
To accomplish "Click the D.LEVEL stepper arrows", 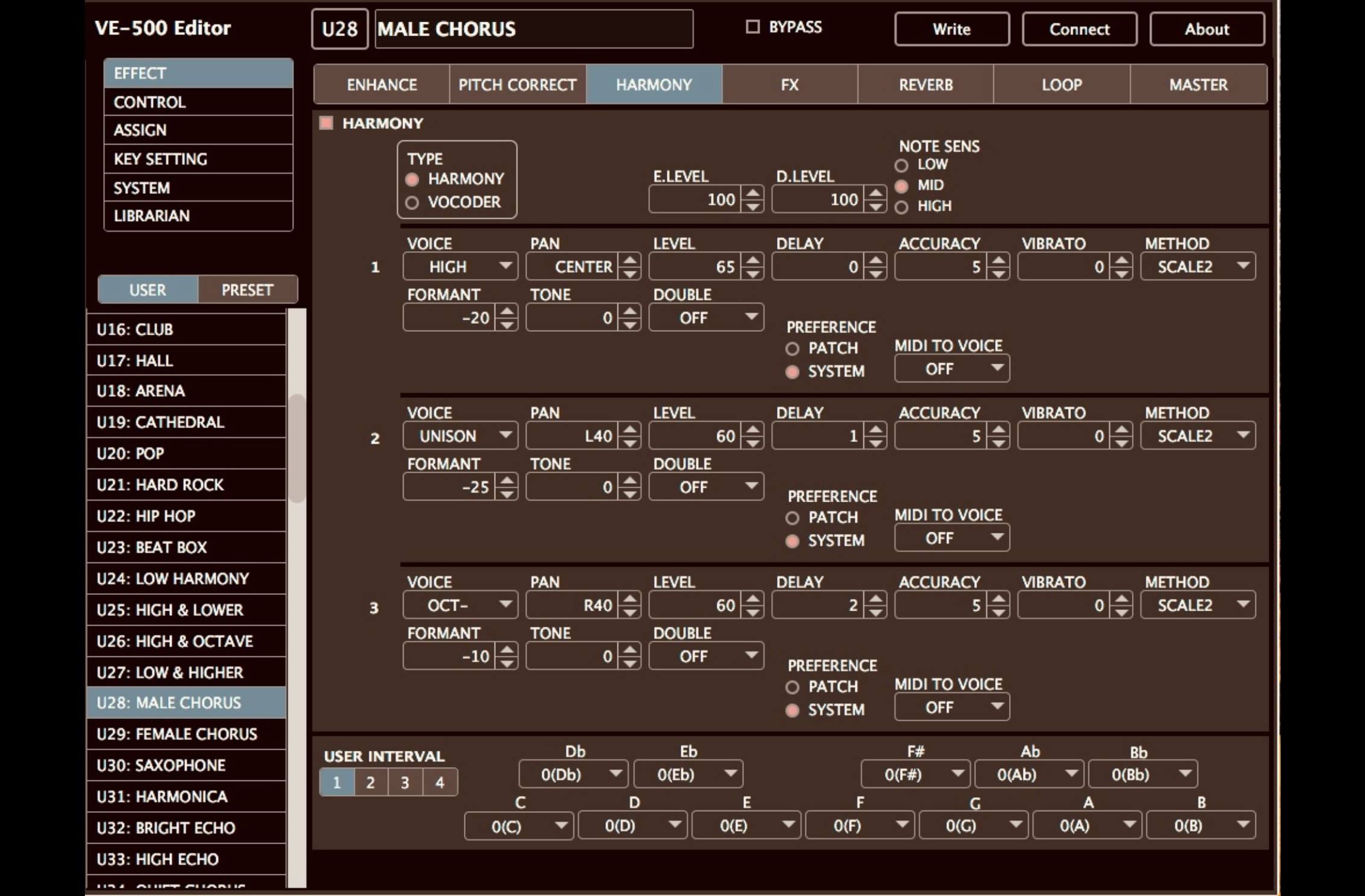I will [x=875, y=199].
